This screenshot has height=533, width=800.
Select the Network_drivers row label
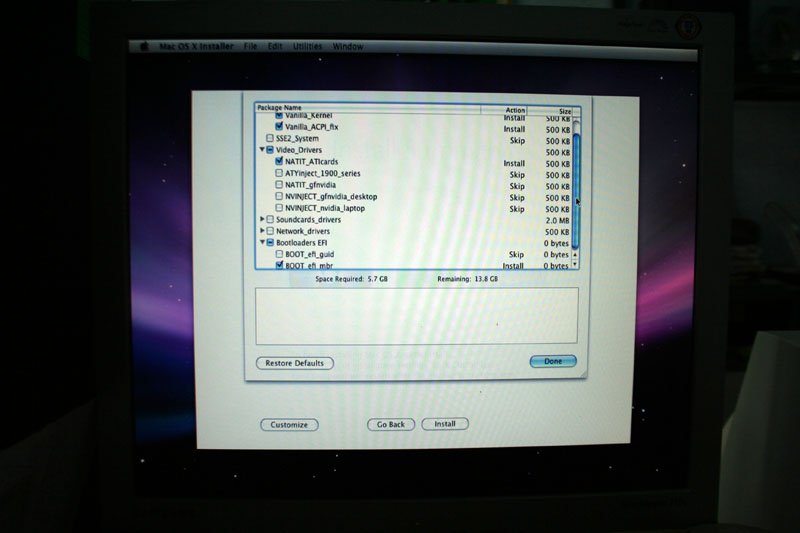coord(303,231)
